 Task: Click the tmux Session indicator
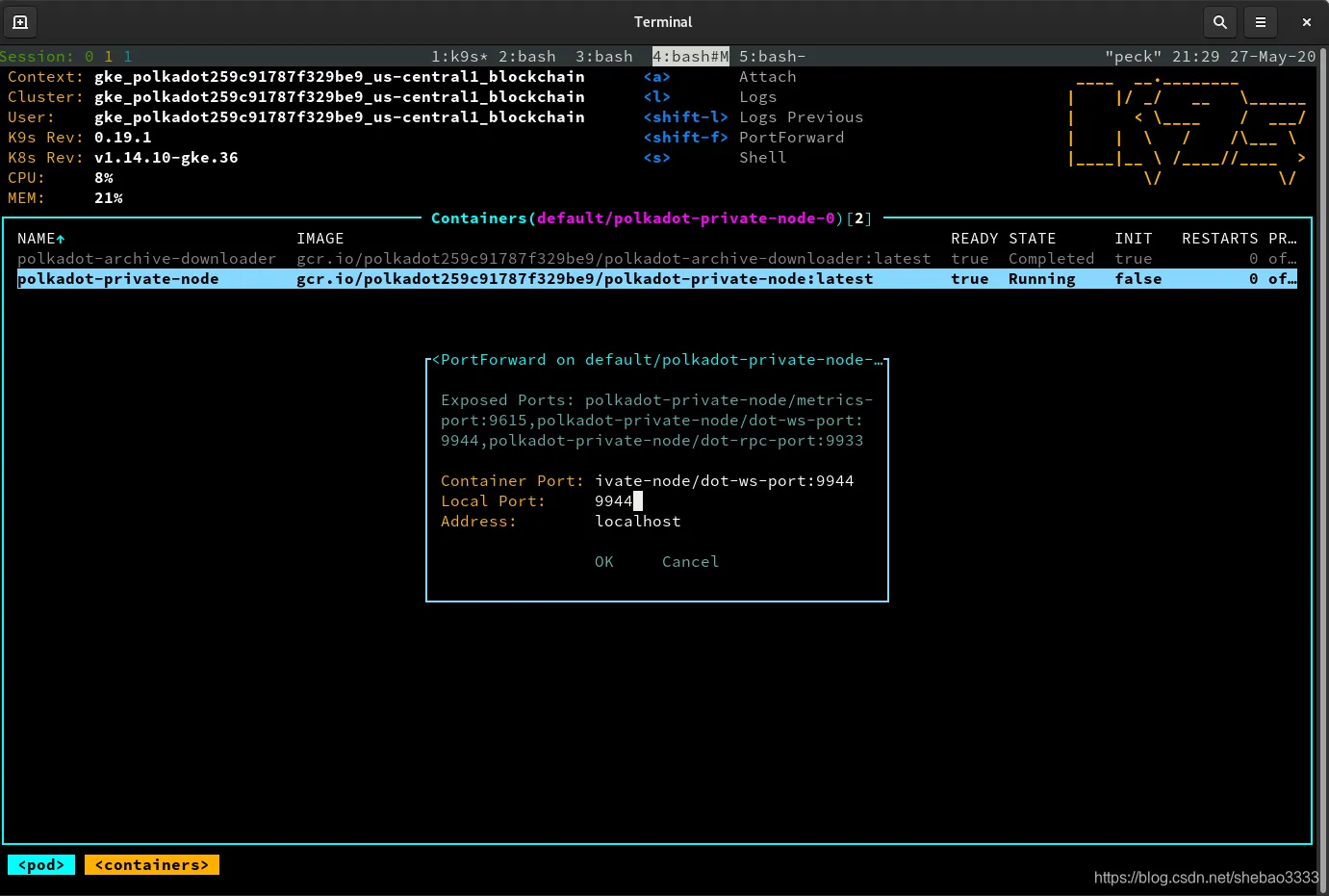(x=65, y=57)
